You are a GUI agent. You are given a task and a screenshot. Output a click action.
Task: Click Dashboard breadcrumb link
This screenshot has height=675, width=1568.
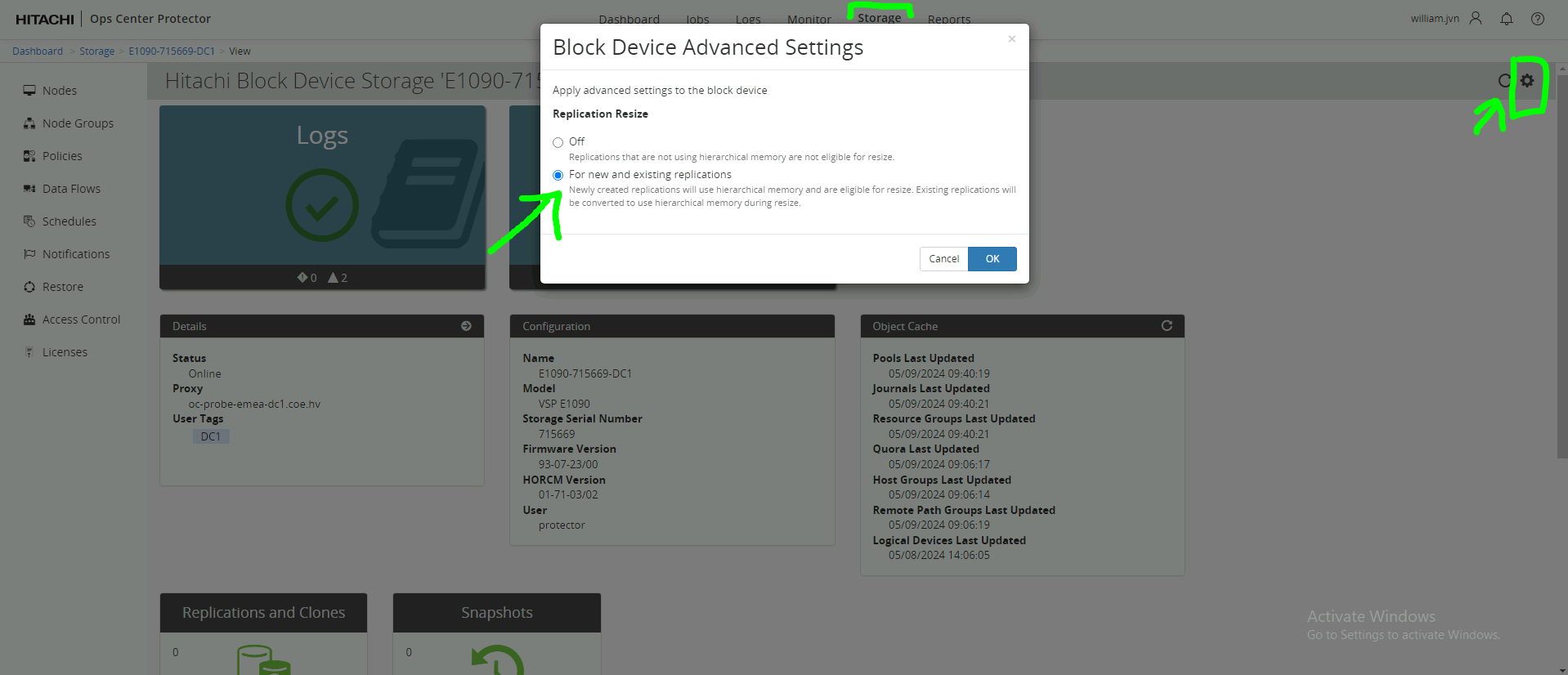[38, 51]
